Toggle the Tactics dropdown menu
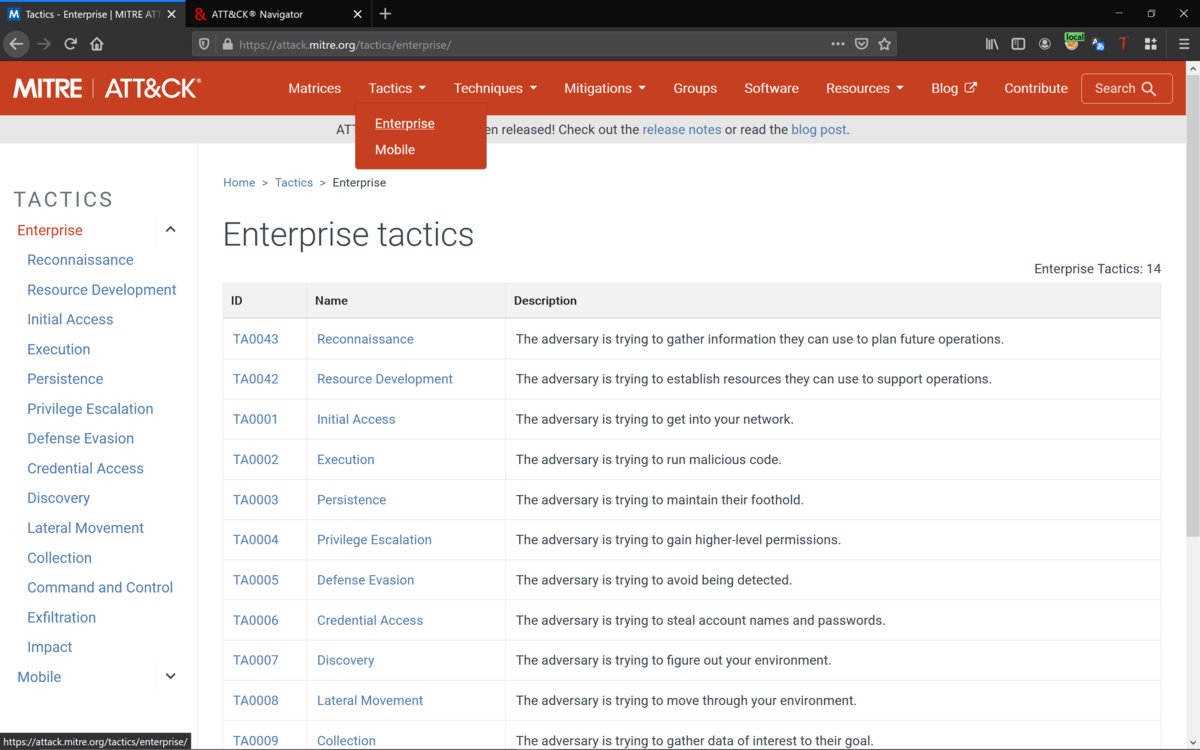This screenshot has width=1200, height=750. pos(397,88)
